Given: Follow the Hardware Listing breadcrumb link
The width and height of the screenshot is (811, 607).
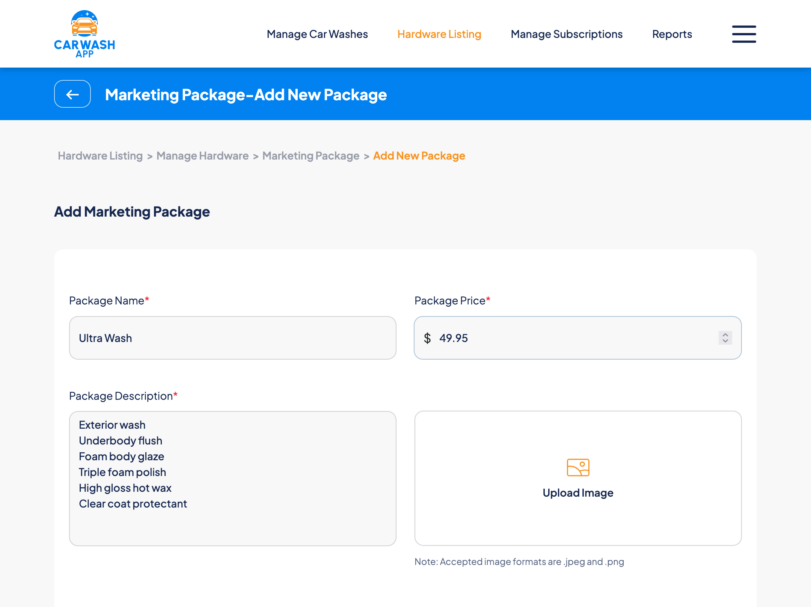Looking at the screenshot, I should point(100,156).
